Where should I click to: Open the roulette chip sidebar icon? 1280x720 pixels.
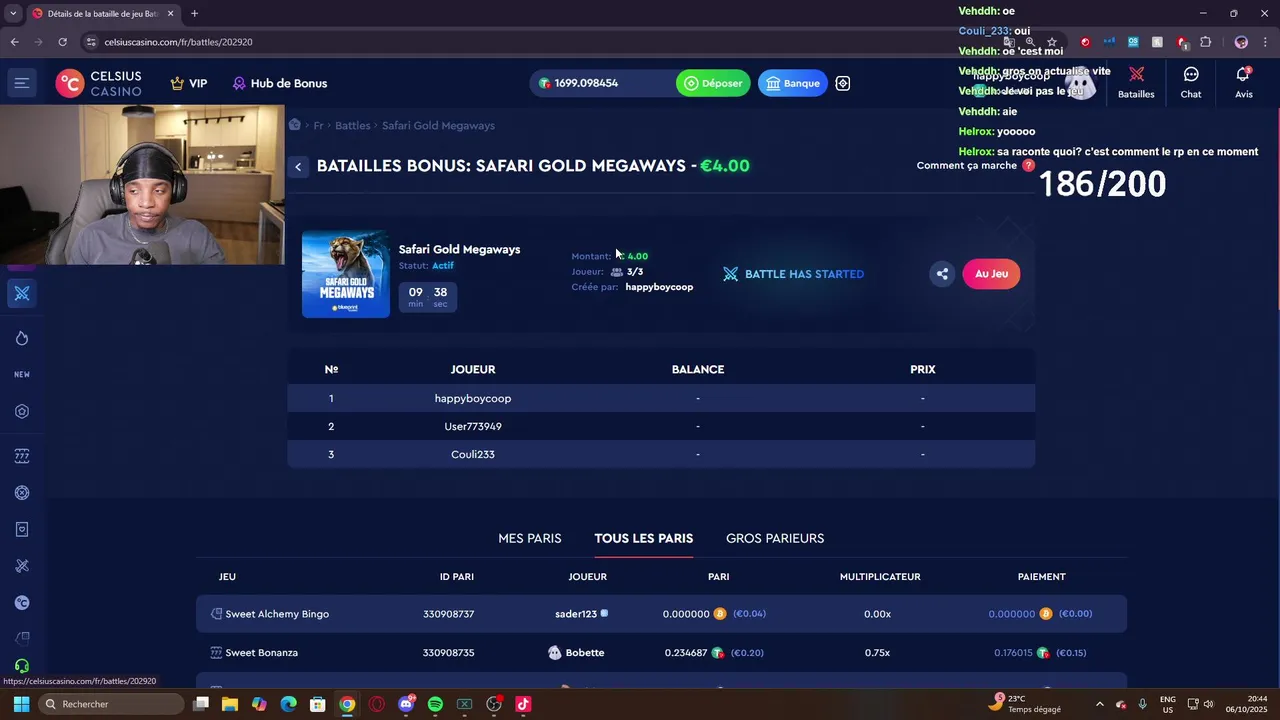point(22,493)
